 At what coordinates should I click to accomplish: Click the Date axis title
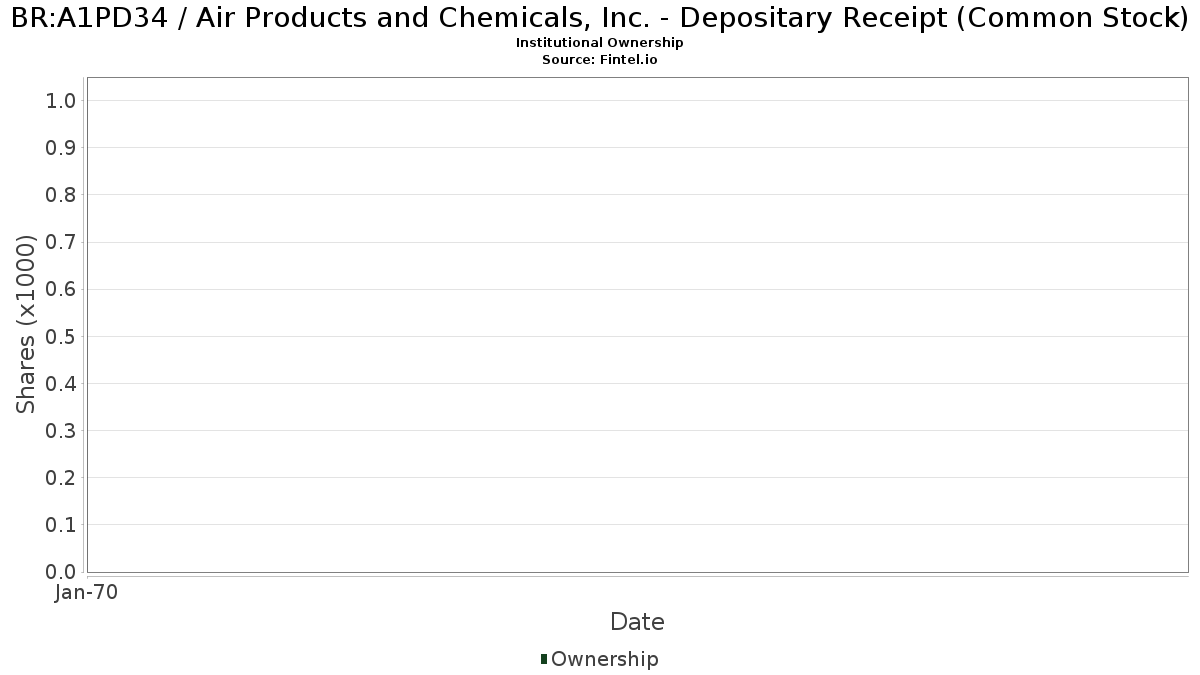(637, 622)
